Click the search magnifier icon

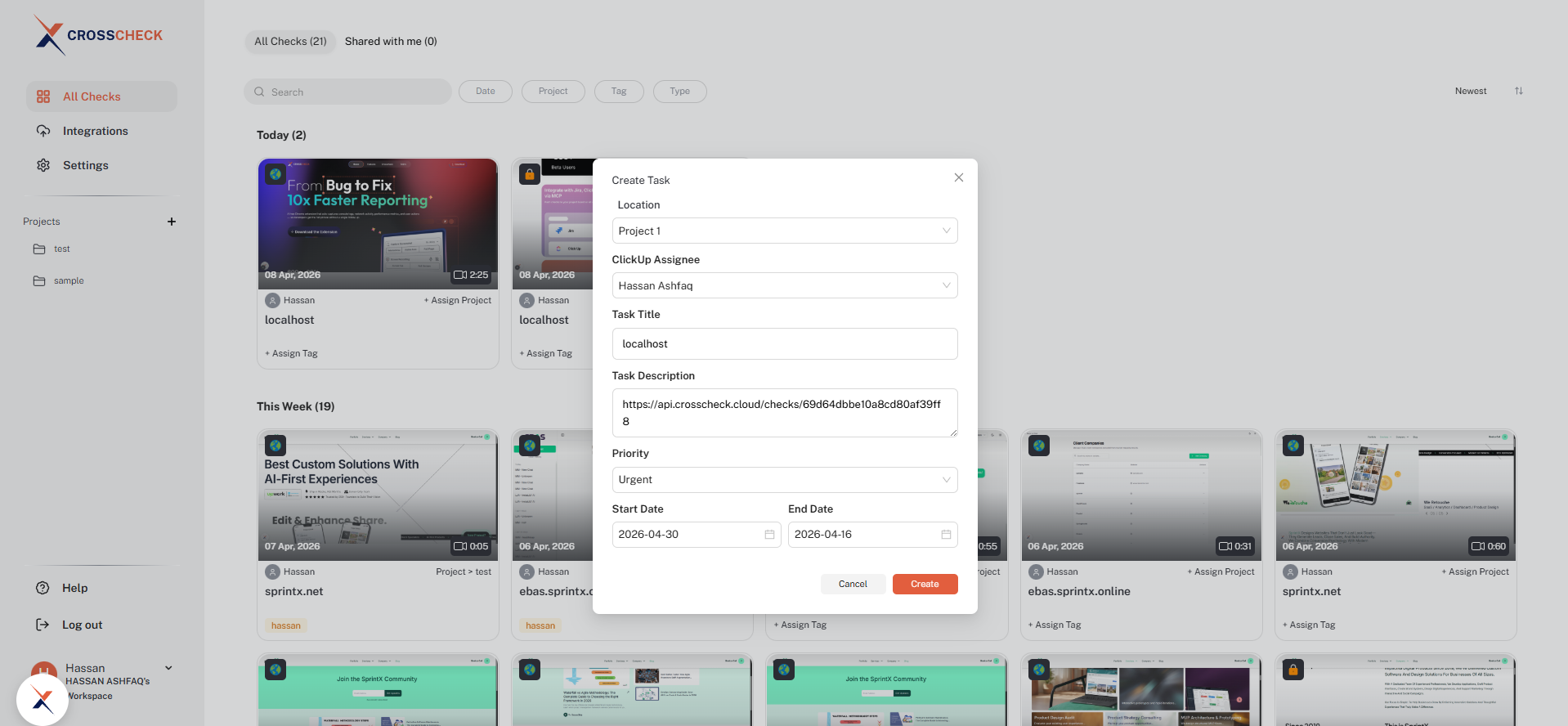click(x=259, y=92)
